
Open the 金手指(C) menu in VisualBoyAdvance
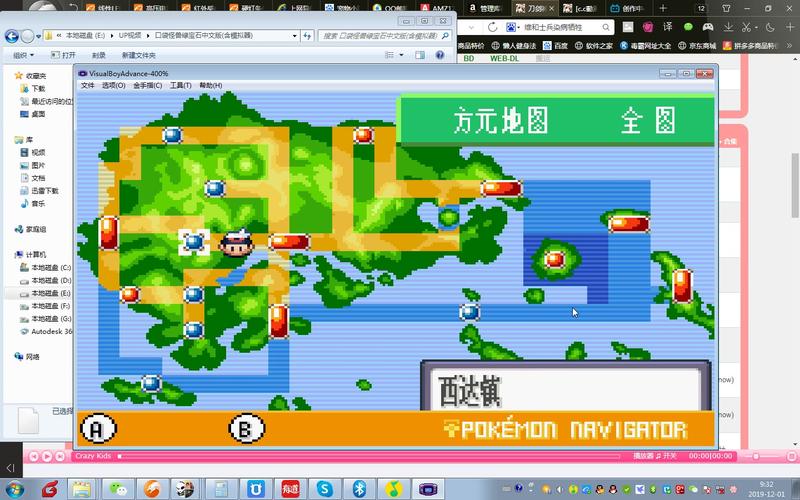(x=147, y=85)
